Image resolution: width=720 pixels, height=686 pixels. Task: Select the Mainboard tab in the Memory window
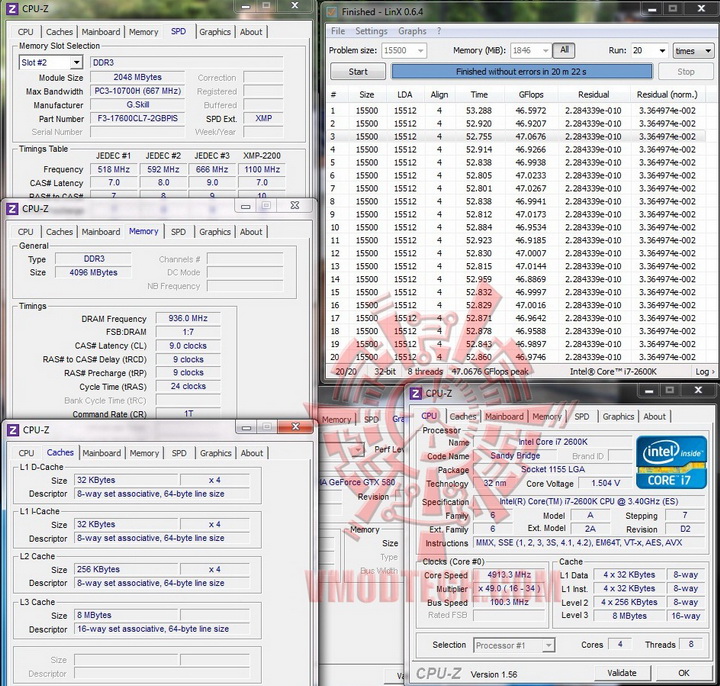[101, 232]
